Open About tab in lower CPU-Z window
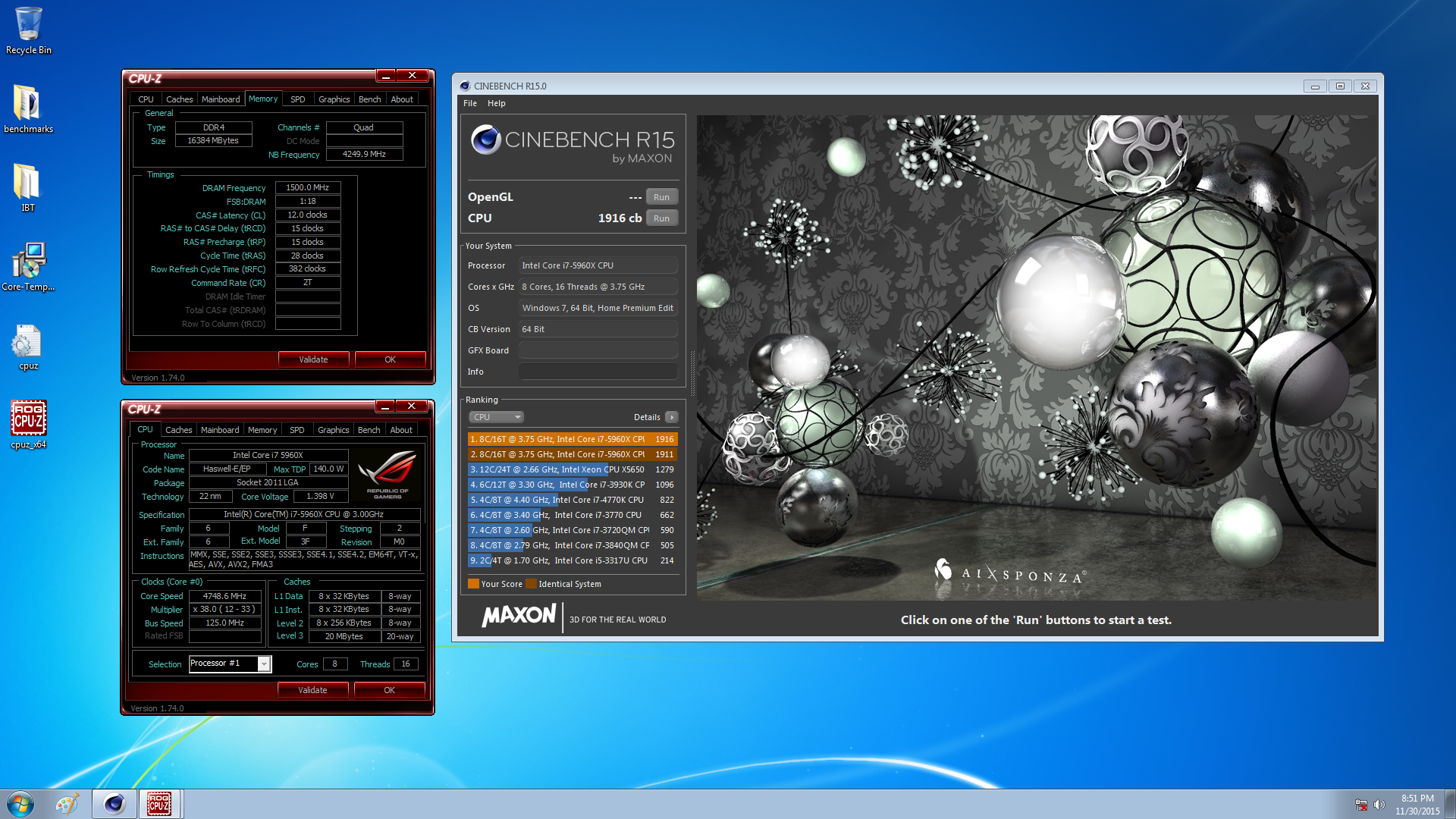This screenshot has width=1456, height=819. pos(401,430)
